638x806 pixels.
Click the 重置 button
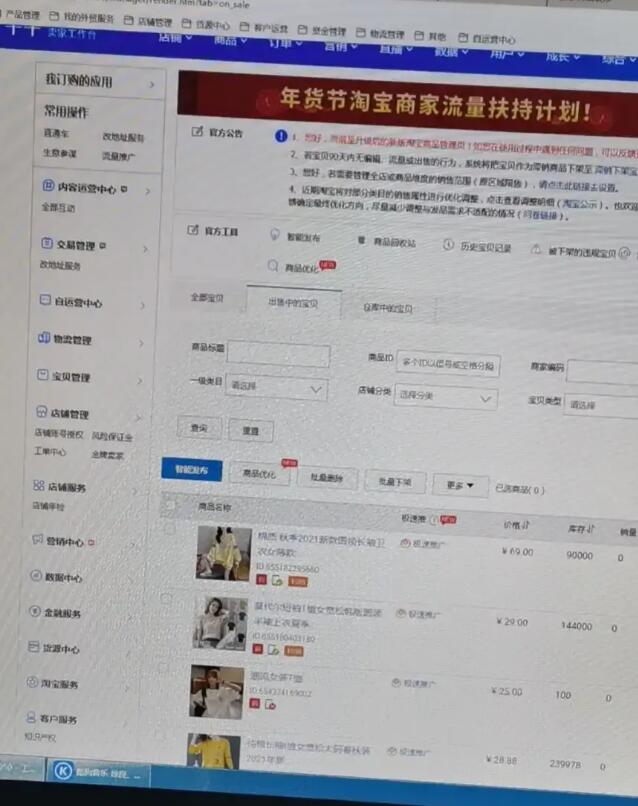click(251, 431)
